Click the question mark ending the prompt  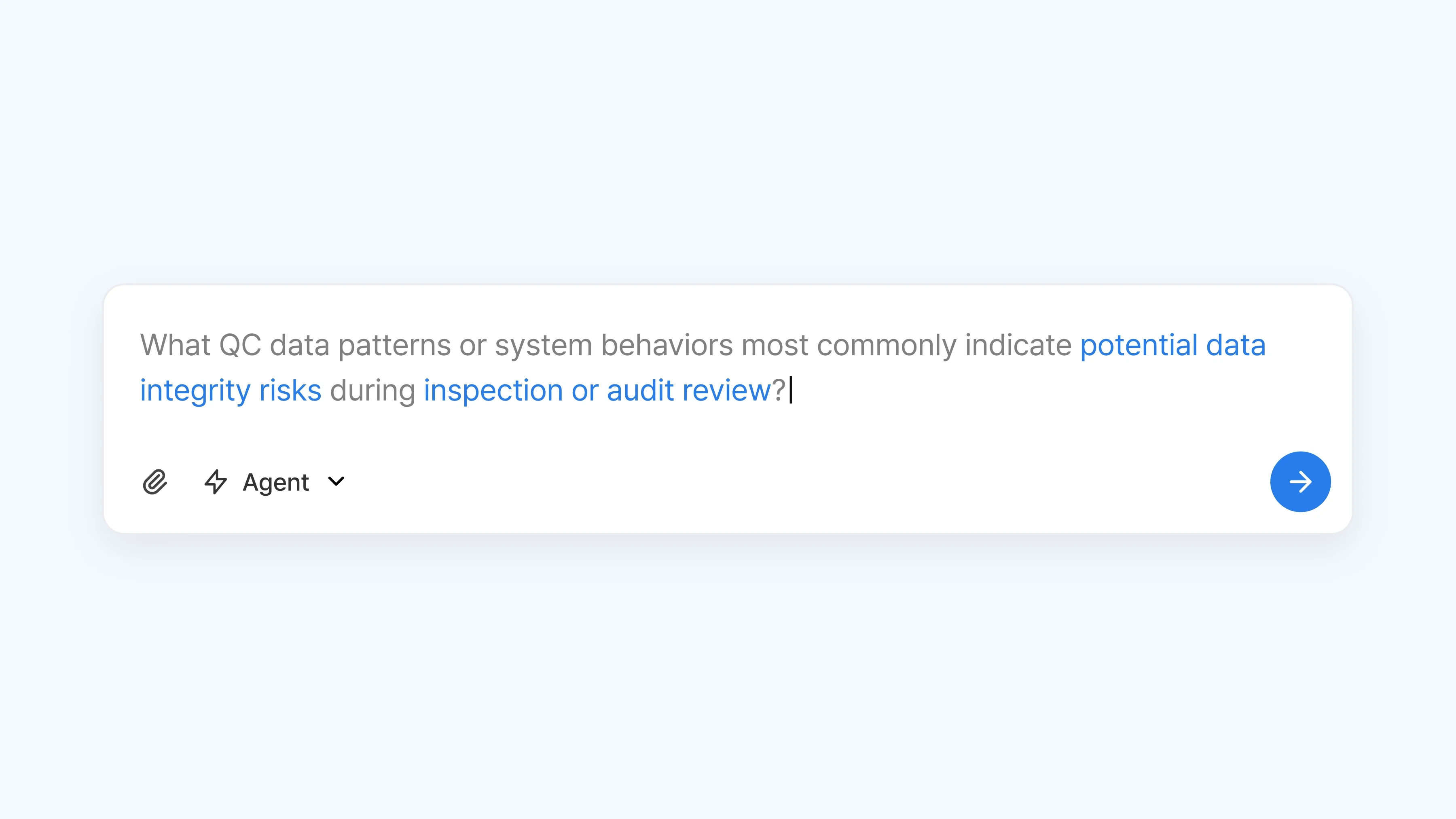click(x=779, y=390)
